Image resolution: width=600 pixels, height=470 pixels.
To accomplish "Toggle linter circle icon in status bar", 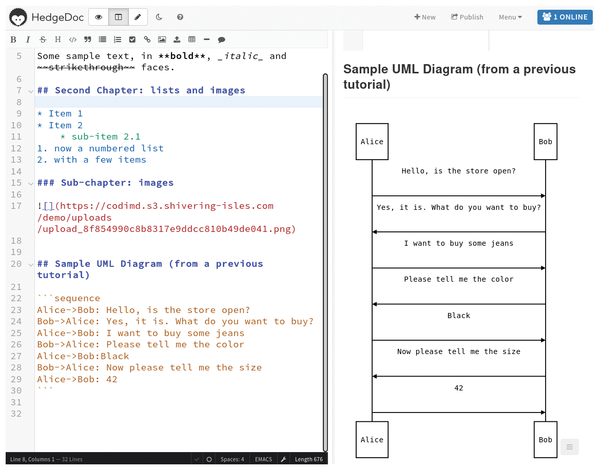I will point(209,459).
